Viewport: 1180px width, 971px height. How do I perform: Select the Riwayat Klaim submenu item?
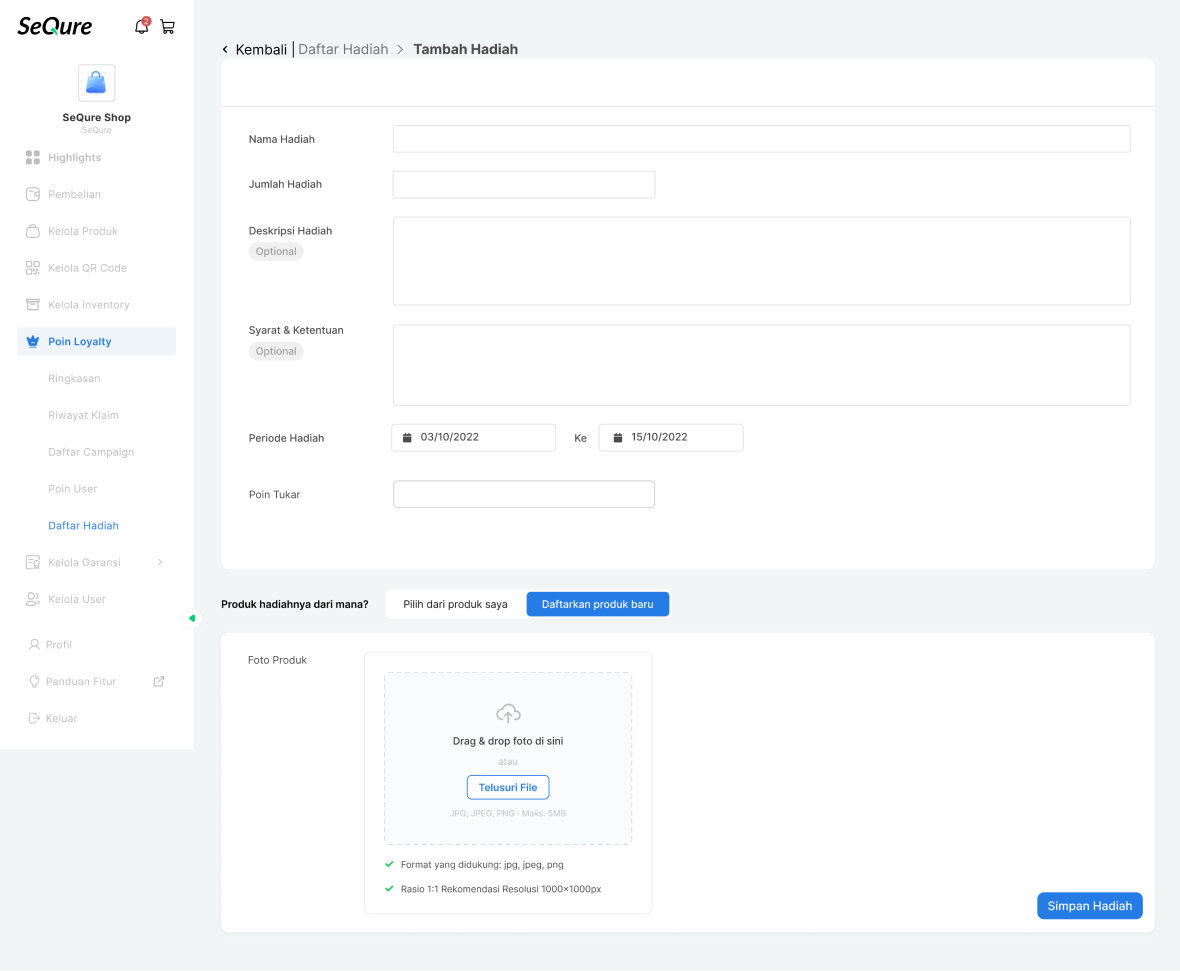[x=84, y=415]
